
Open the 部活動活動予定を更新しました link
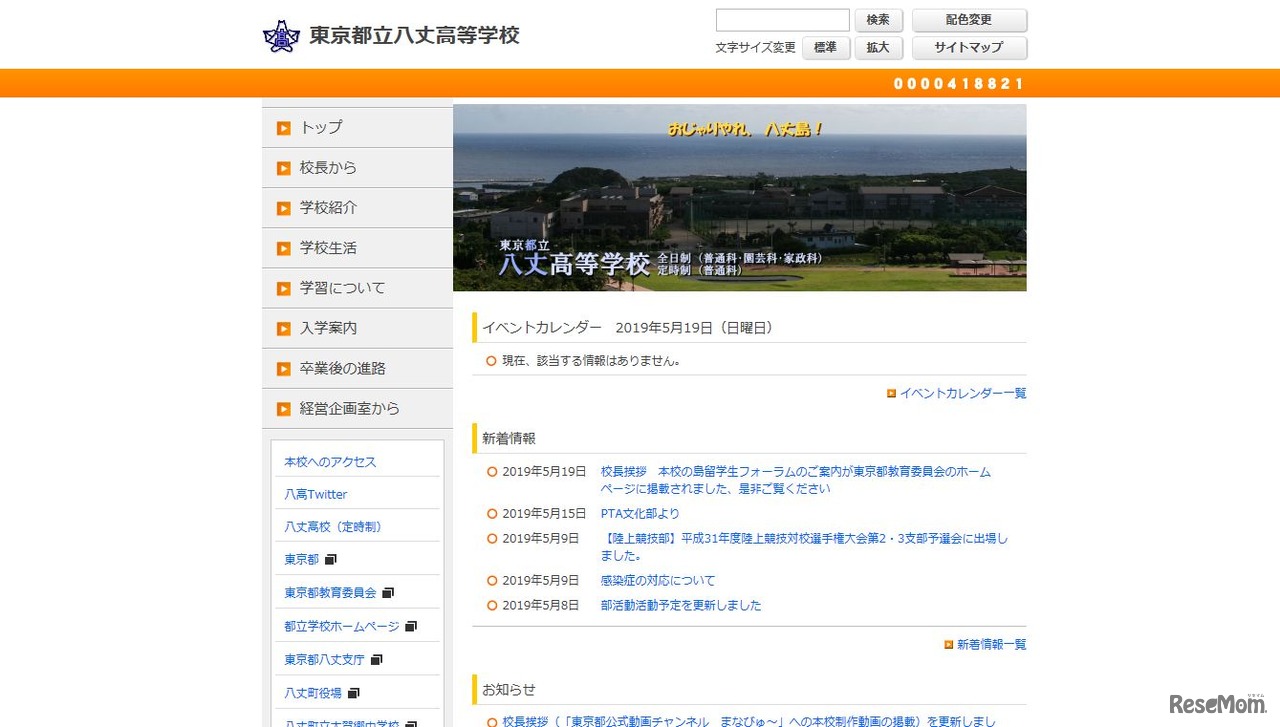[x=680, y=605]
